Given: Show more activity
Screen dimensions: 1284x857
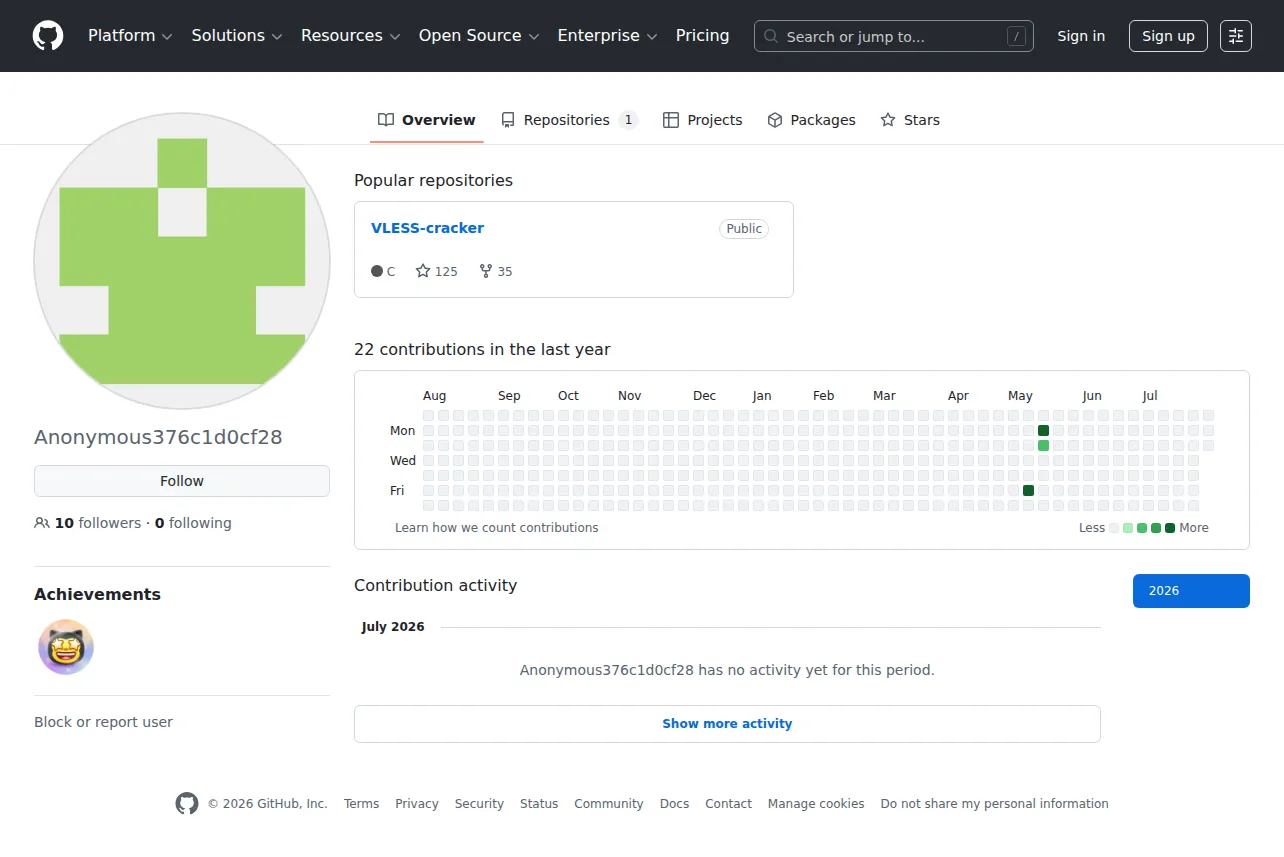Looking at the screenshot, I should pyautogui.click(x=727, y=724).
